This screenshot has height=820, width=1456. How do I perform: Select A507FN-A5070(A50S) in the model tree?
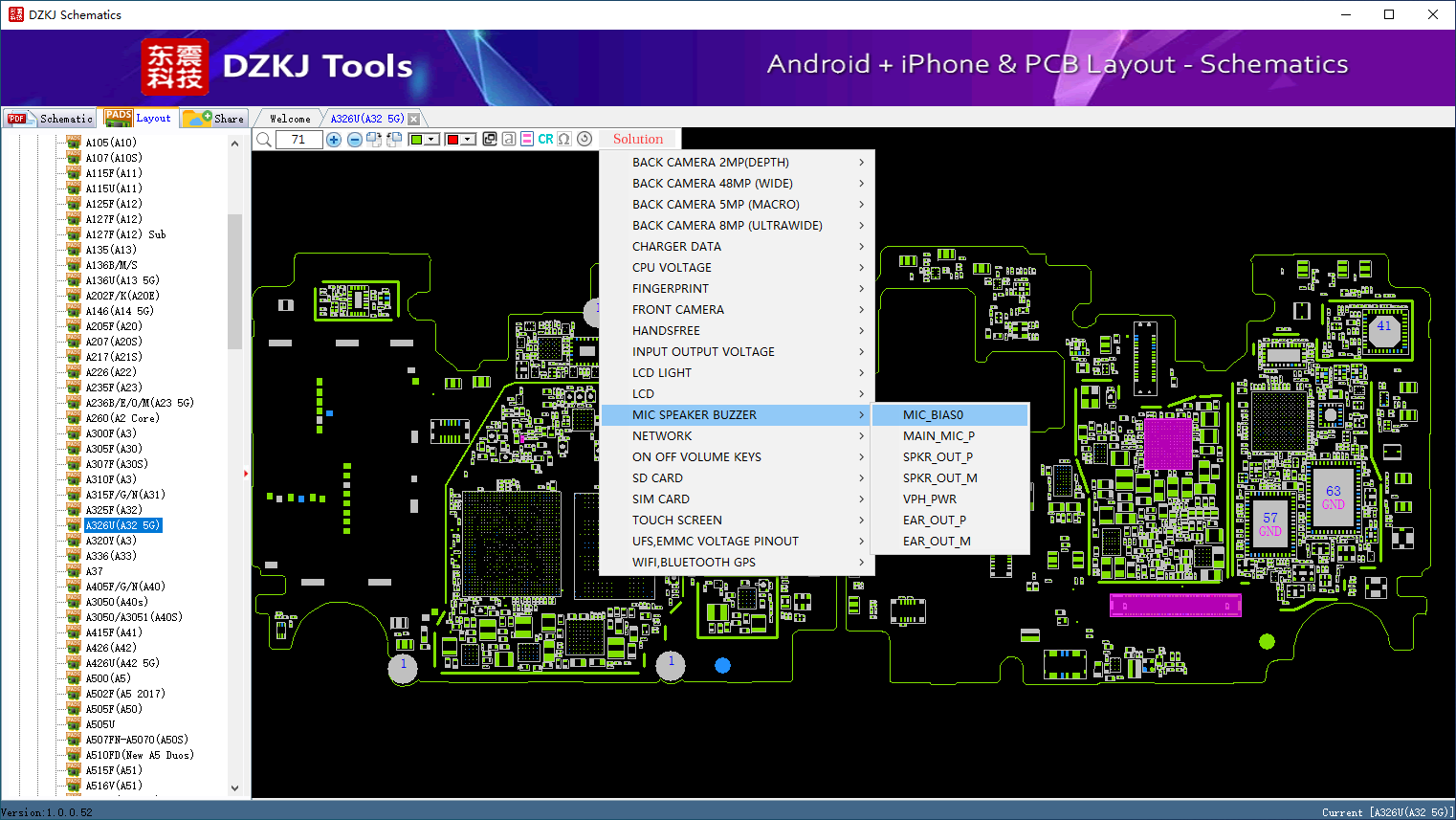point(137,740)
